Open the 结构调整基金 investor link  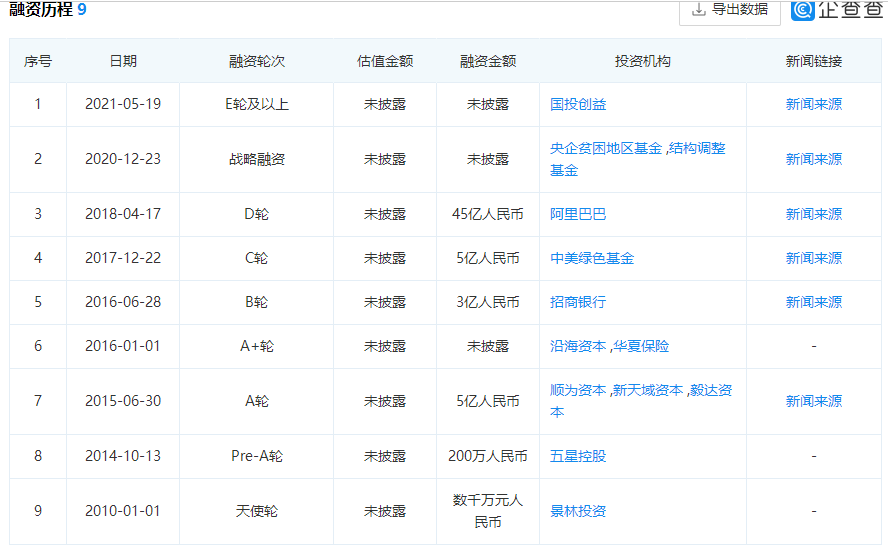click(638, 159)
